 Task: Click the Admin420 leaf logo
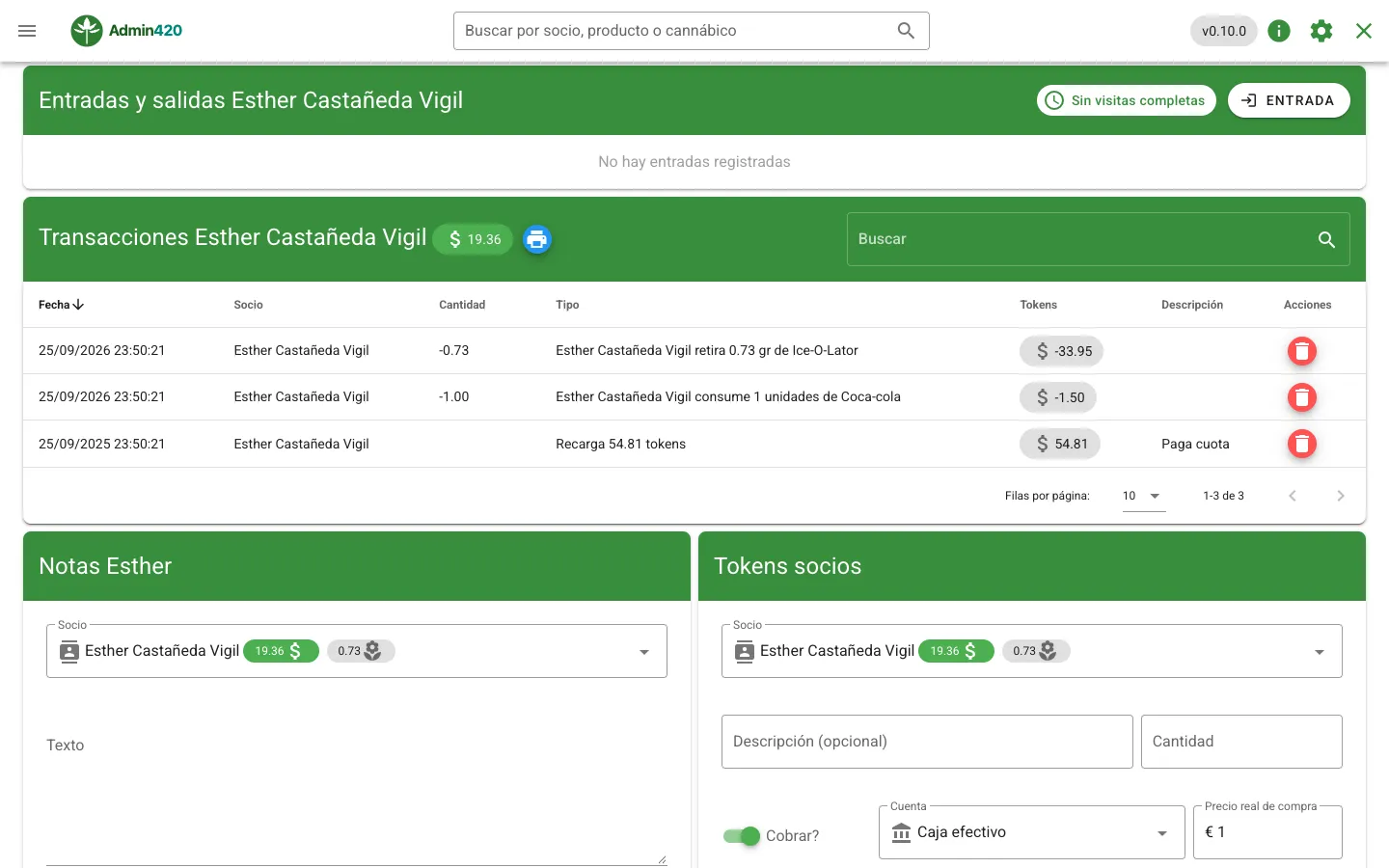click(x=87, y=31)
